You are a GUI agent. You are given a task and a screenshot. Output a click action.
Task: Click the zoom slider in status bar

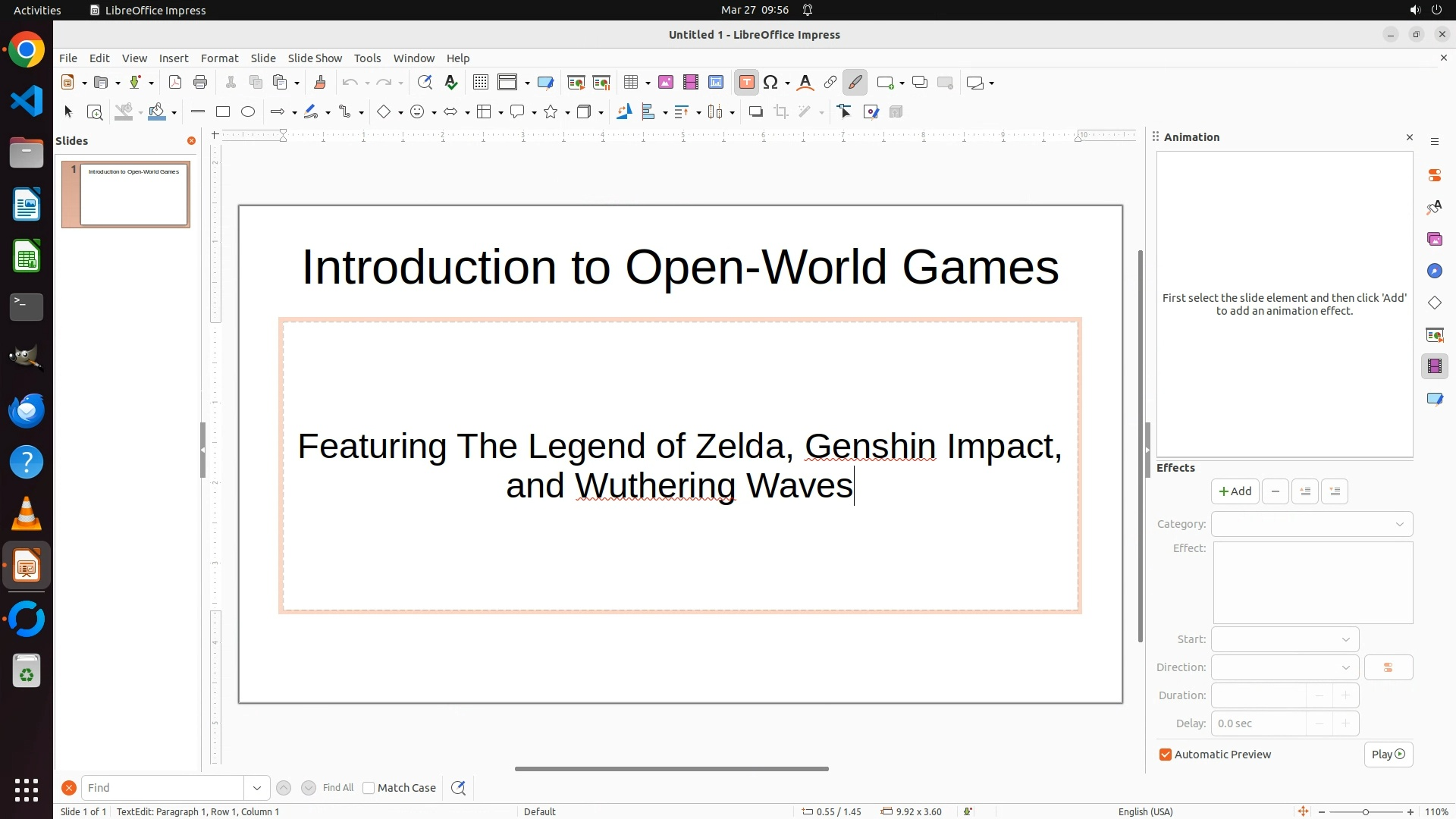tap(1365, 811)
